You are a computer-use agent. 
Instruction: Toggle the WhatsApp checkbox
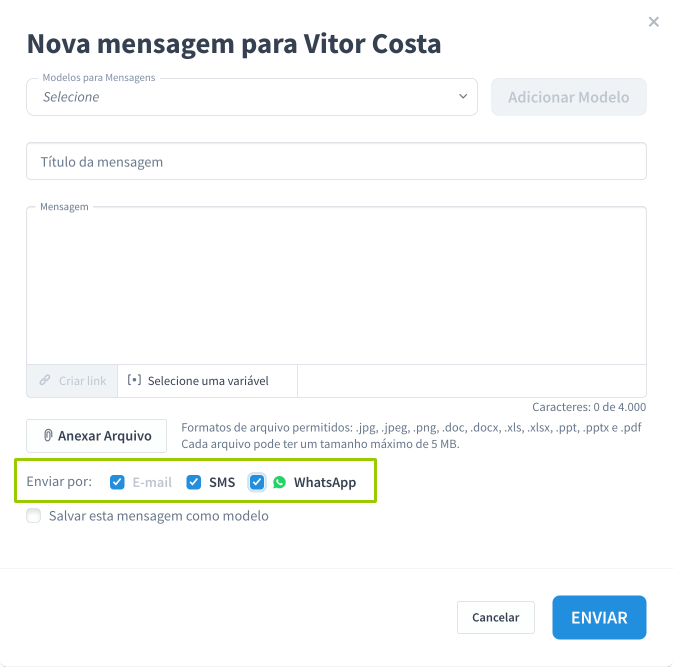pyautogui.click(x=257, y=482)
